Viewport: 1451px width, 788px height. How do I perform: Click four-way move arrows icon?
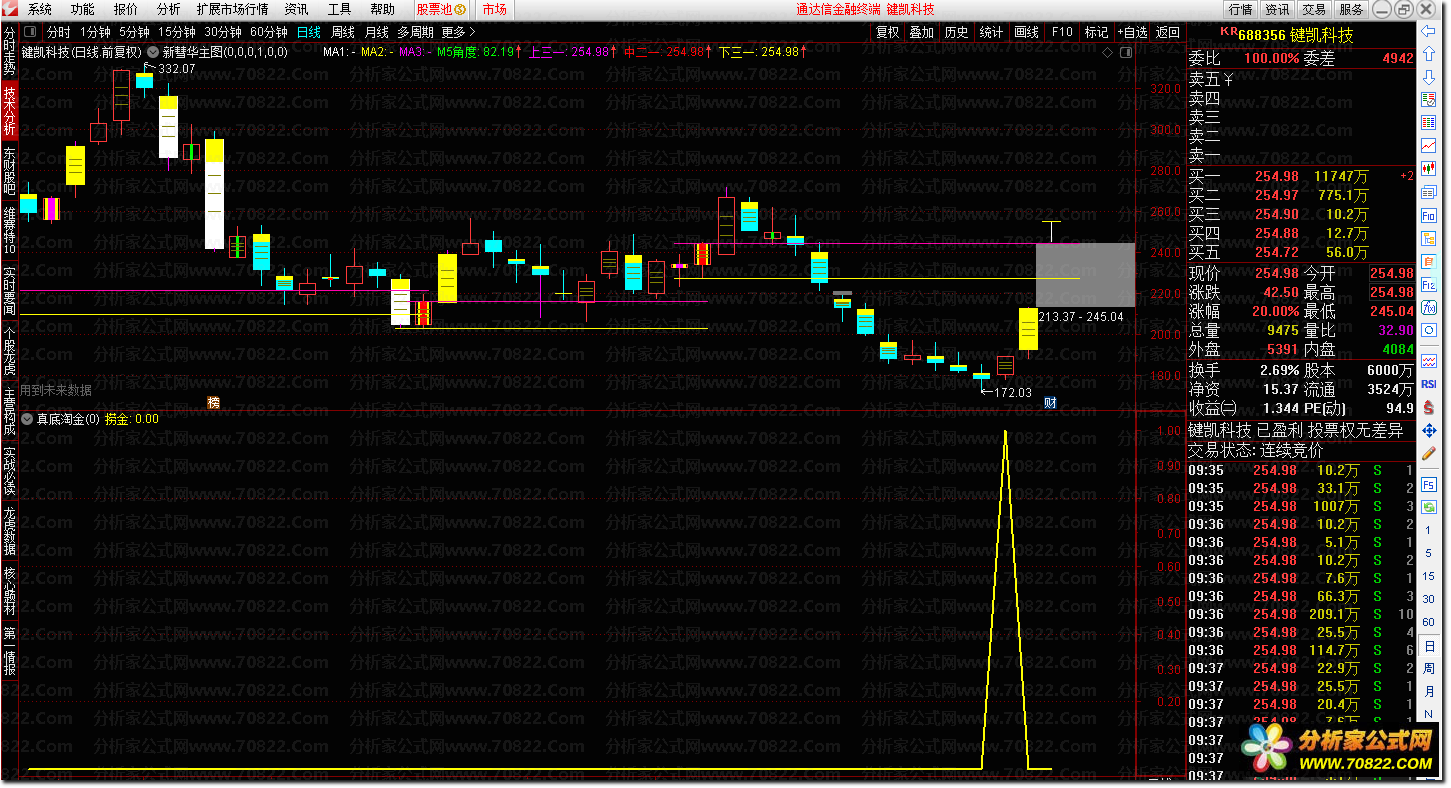click(1428, 430)
